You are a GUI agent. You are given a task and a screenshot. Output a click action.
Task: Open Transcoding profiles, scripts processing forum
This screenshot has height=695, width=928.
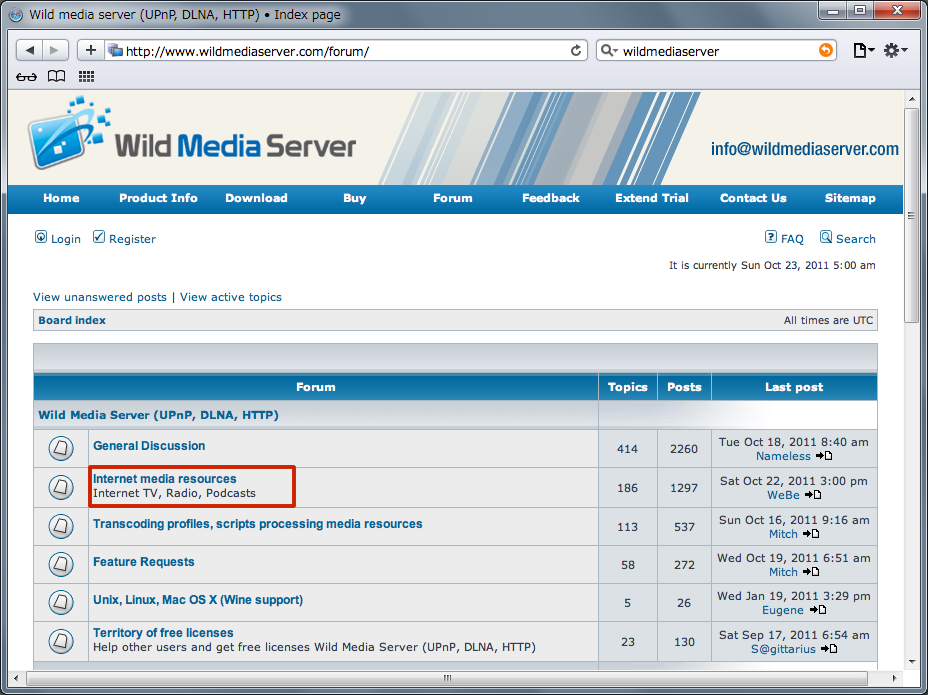point(257,524)
